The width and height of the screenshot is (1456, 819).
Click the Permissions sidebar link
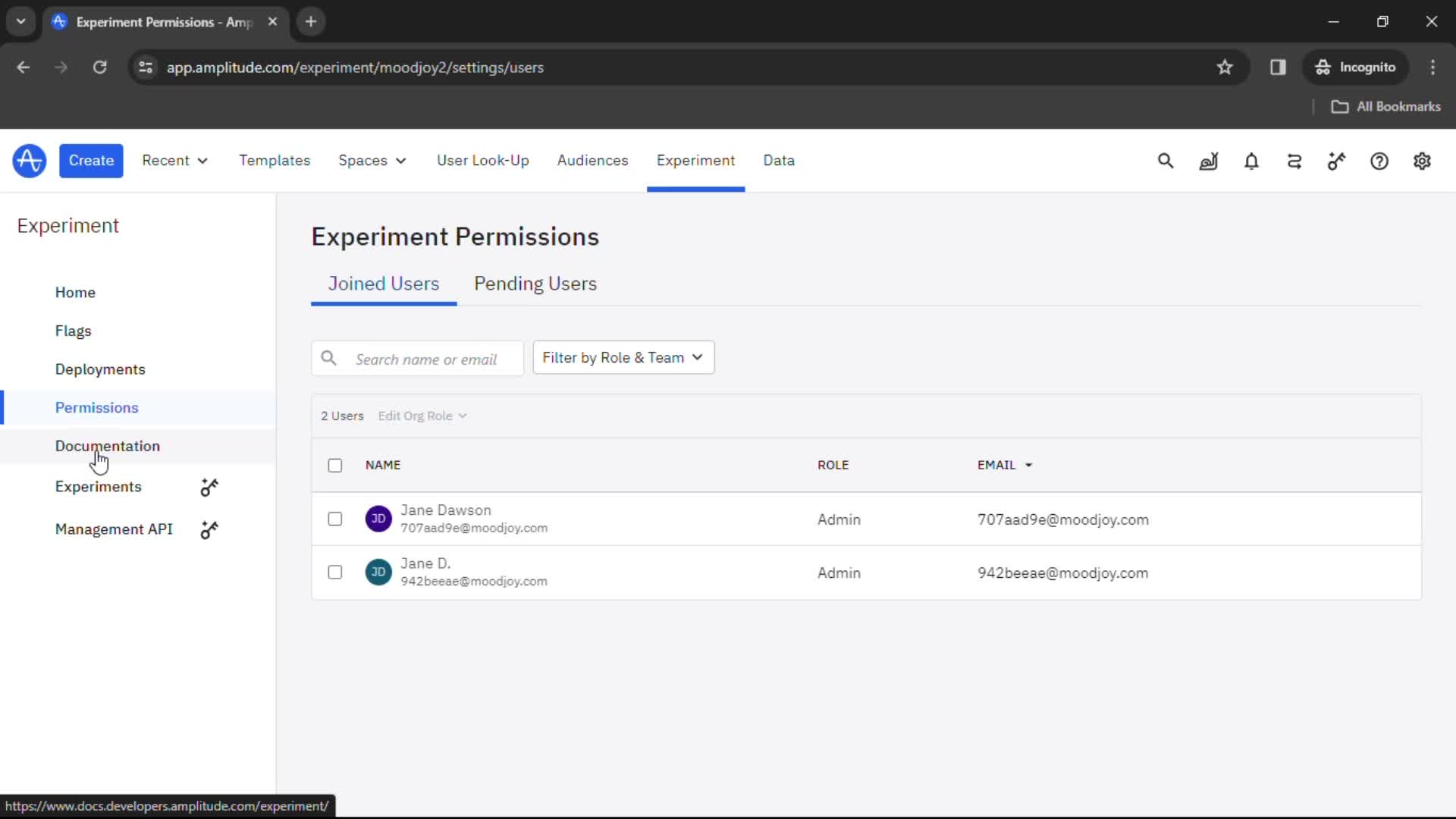click(96, 407)
